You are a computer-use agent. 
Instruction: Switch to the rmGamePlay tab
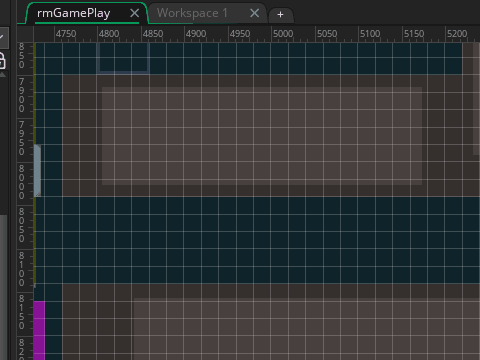click(x=73, y=13)
